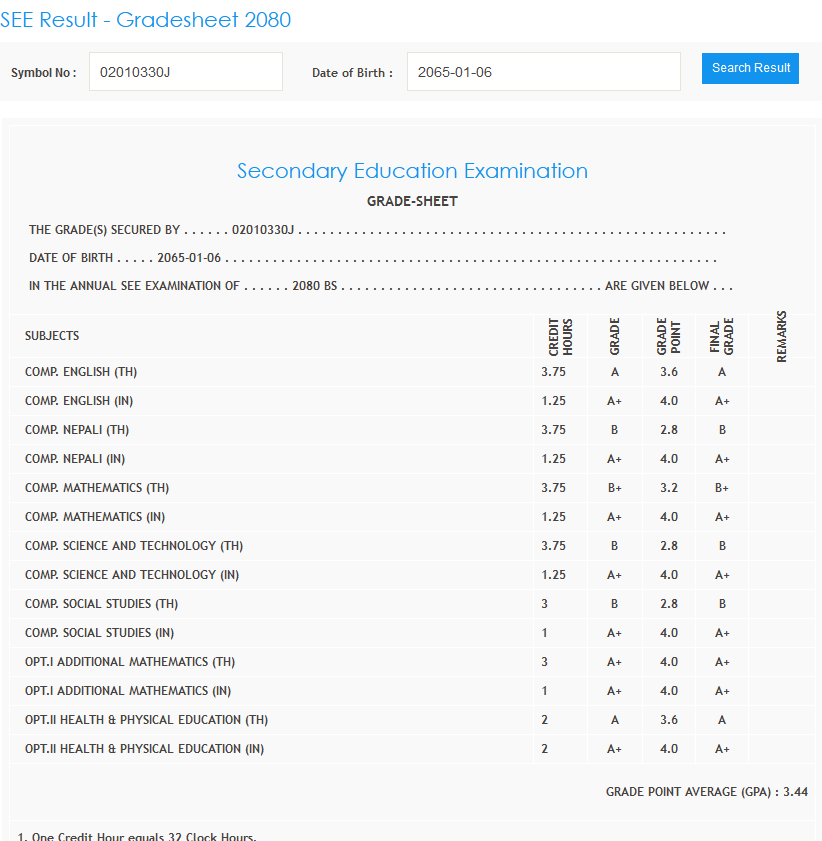This screenshot has height=841, width=822.
Task: Click the REMARKS column header
Action: [782, 336]
